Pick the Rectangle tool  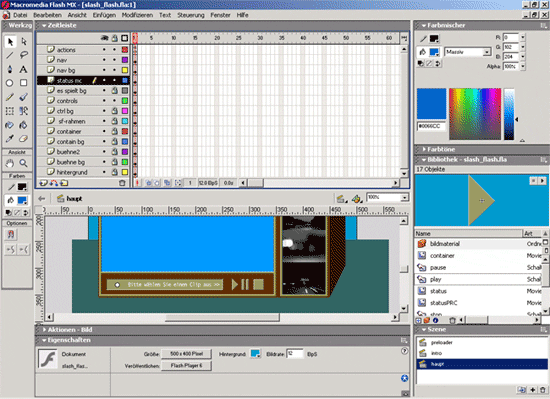(24, 83)
